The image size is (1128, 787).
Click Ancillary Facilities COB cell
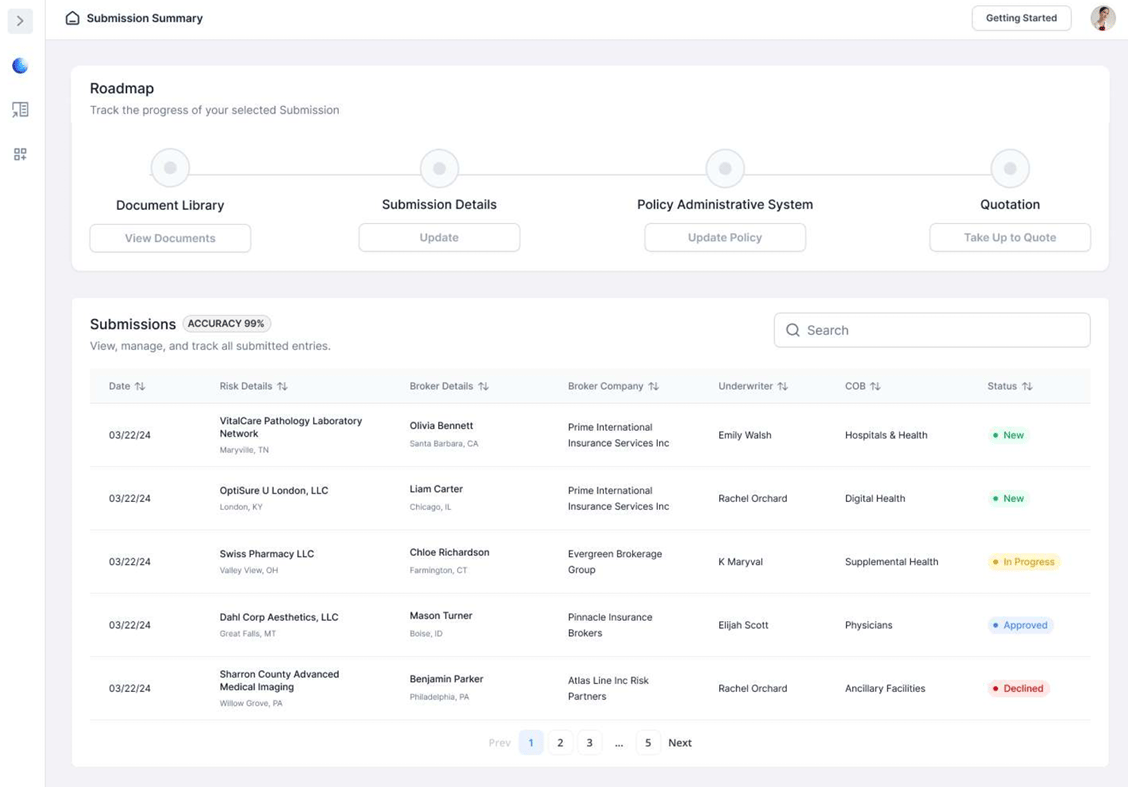coord(885,688)
